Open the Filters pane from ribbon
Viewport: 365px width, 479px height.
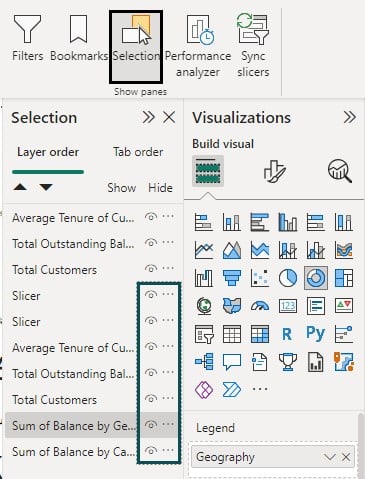pyautogui.click(x=27, y=38)
